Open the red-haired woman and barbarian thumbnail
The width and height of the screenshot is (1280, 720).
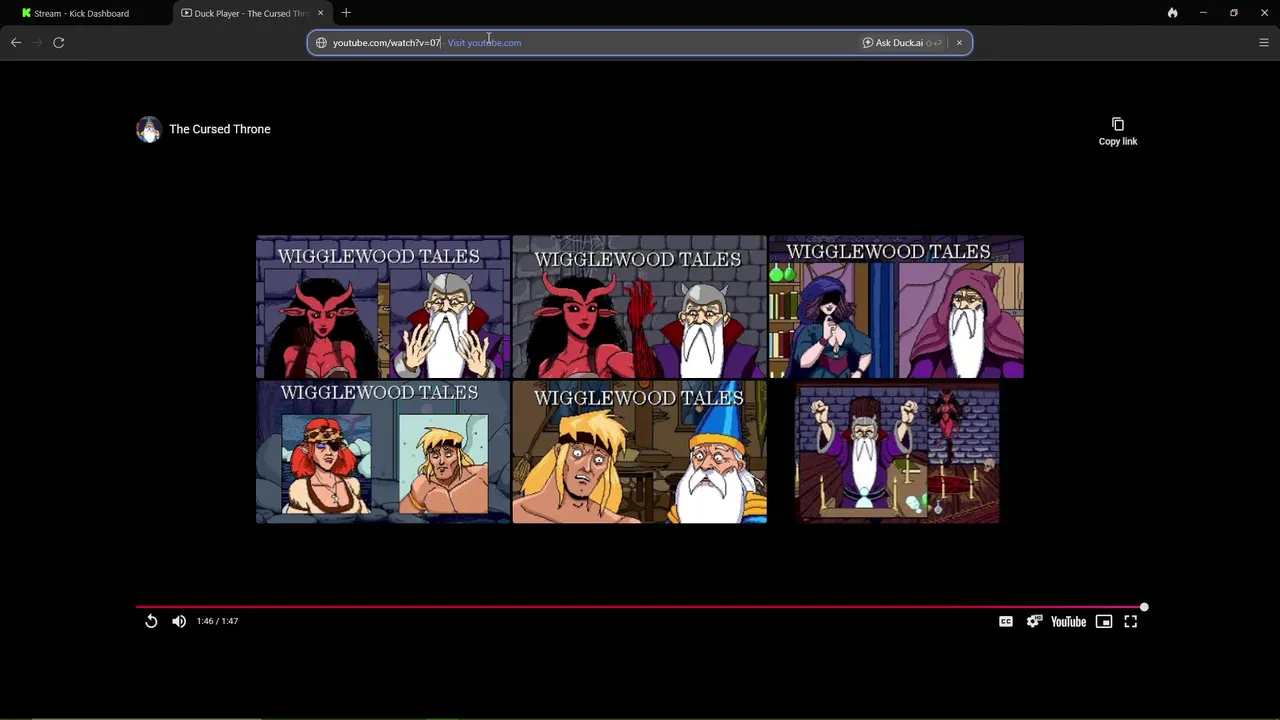[383, 452]
